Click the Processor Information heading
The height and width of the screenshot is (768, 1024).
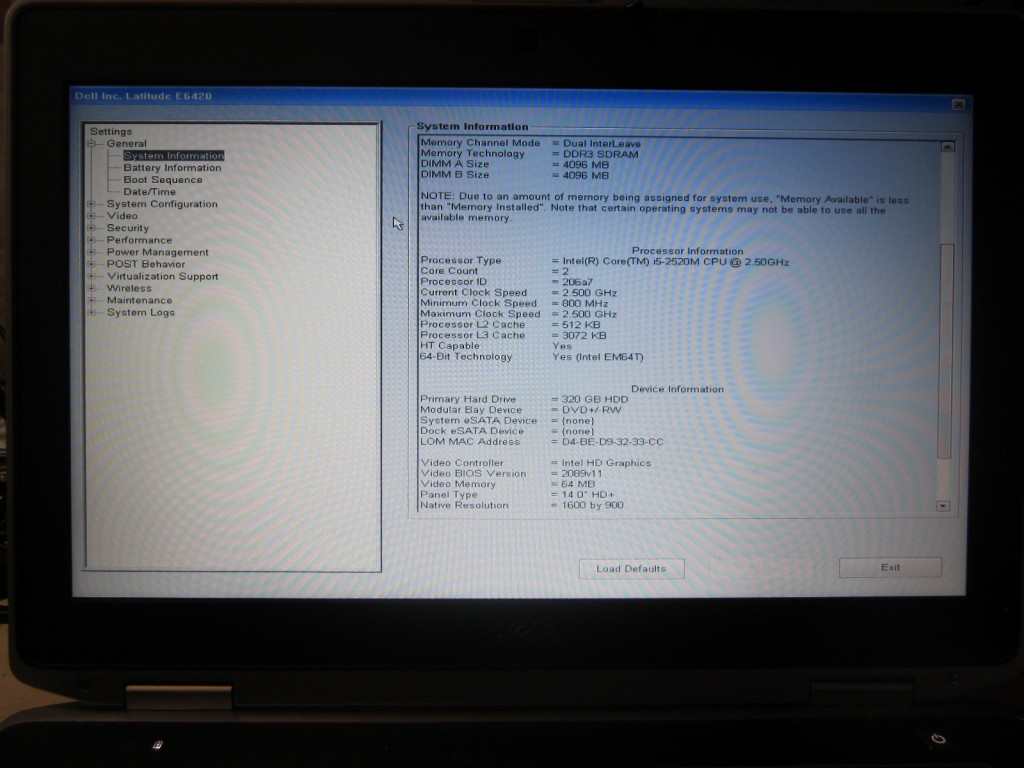point(687,251)
